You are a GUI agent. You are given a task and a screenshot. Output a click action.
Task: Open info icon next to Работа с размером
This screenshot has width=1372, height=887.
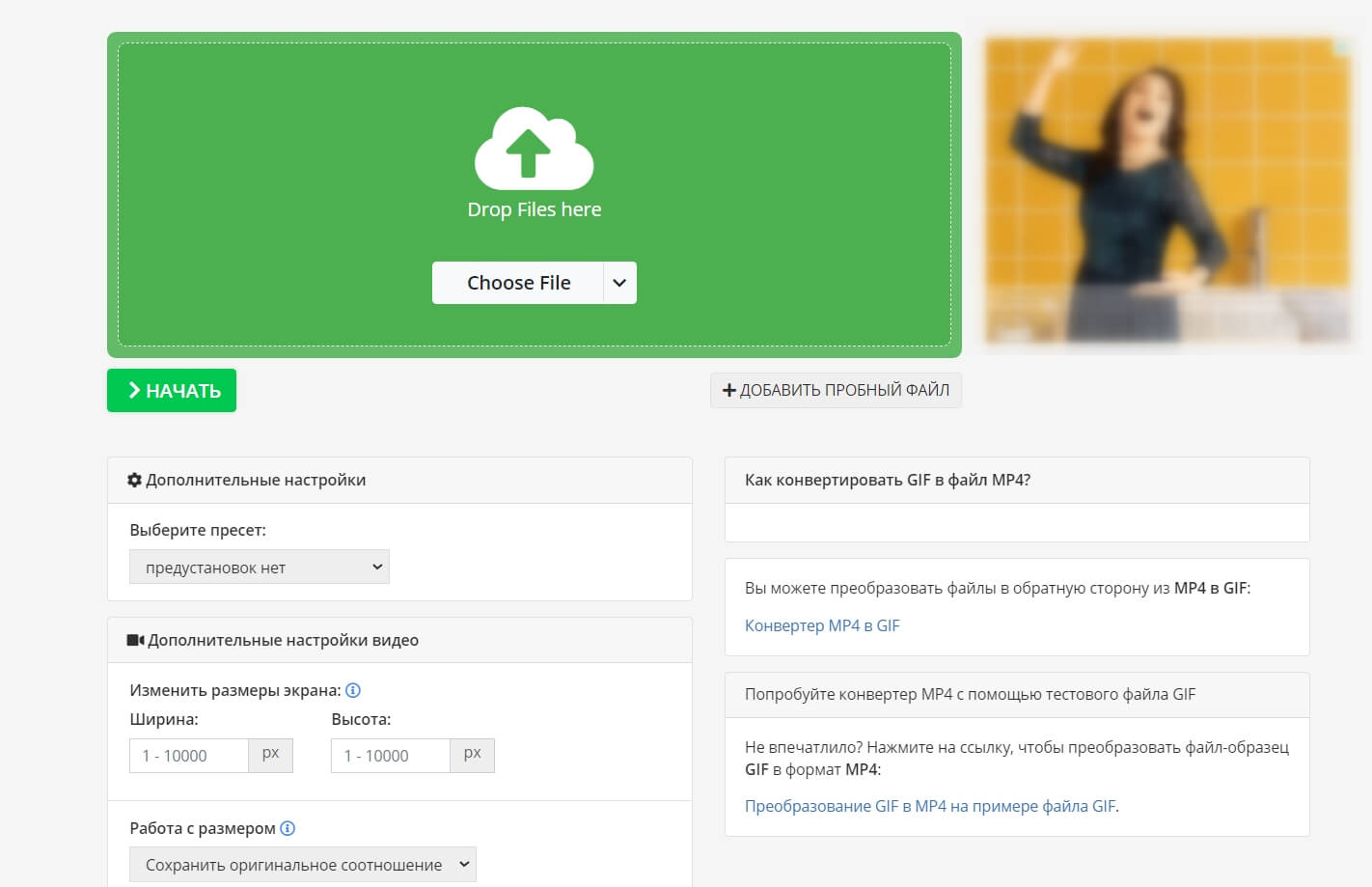(288, 828)
